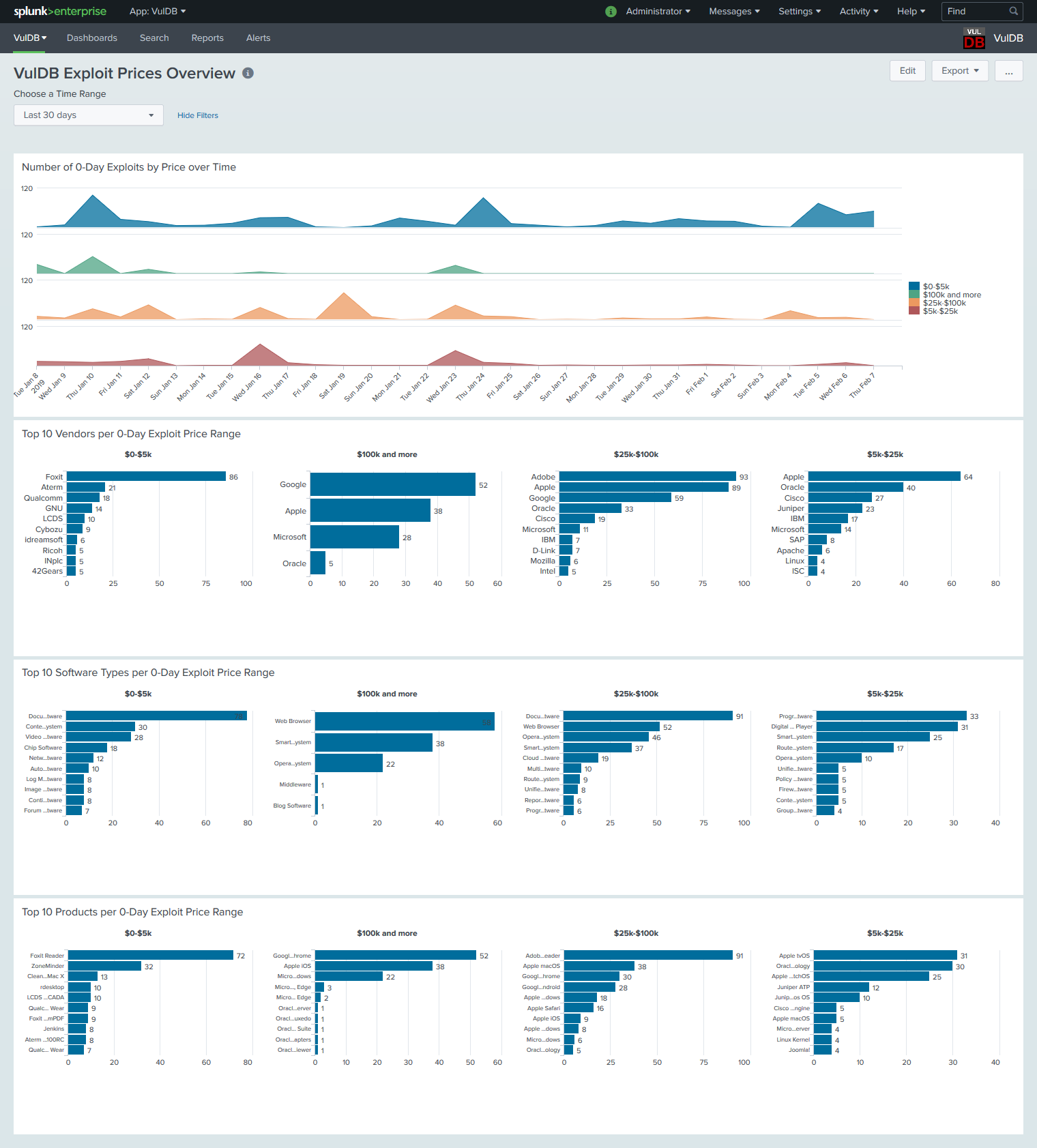Click the Adobe bar in $25k-$100k vendors chart

(647, 477)
